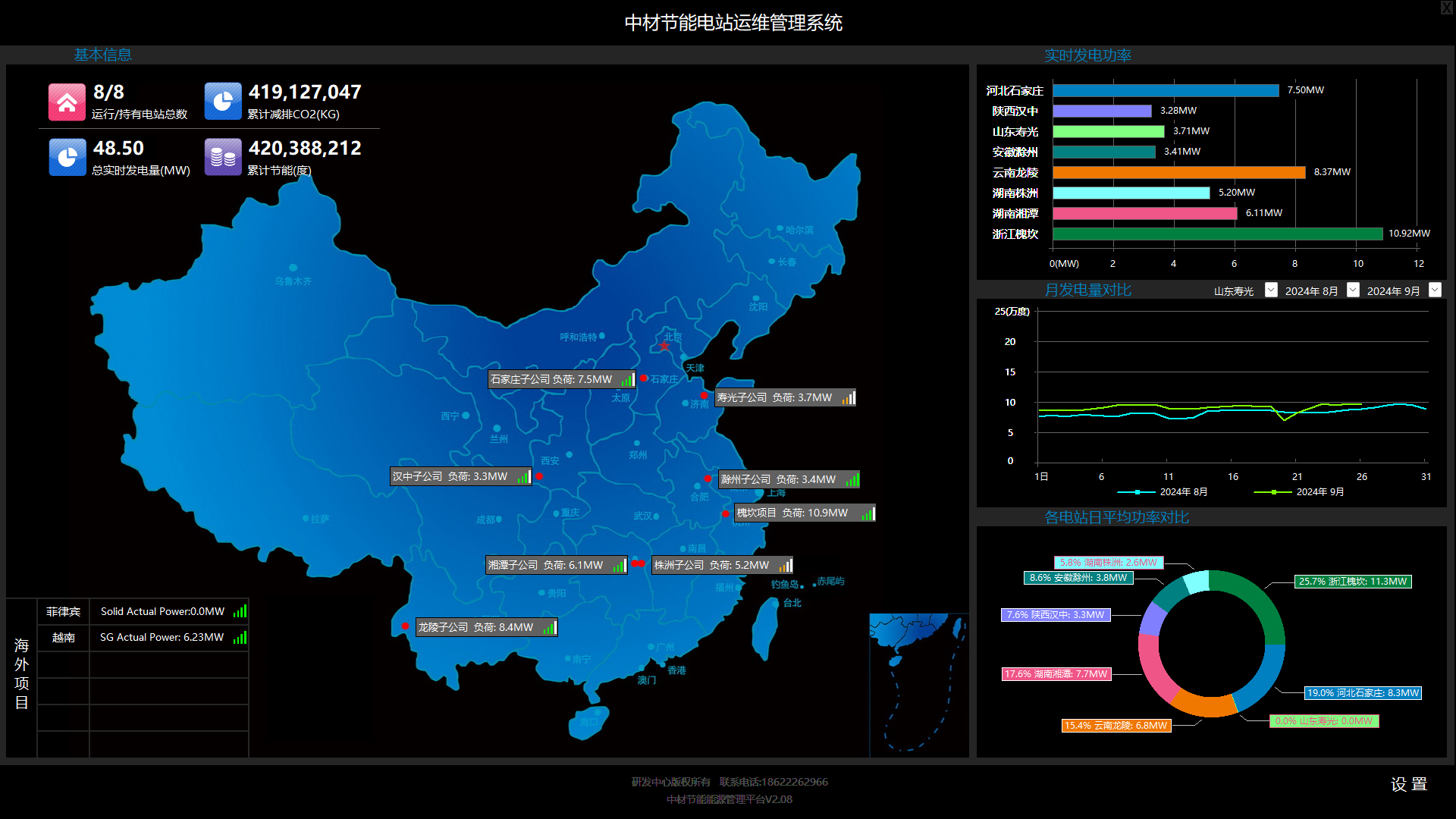Viewport: 1456px width, 819px height.
Task: Click donut label 5.8% 湖南株洲 2.6MW
Action: [x=1109, y=563]
